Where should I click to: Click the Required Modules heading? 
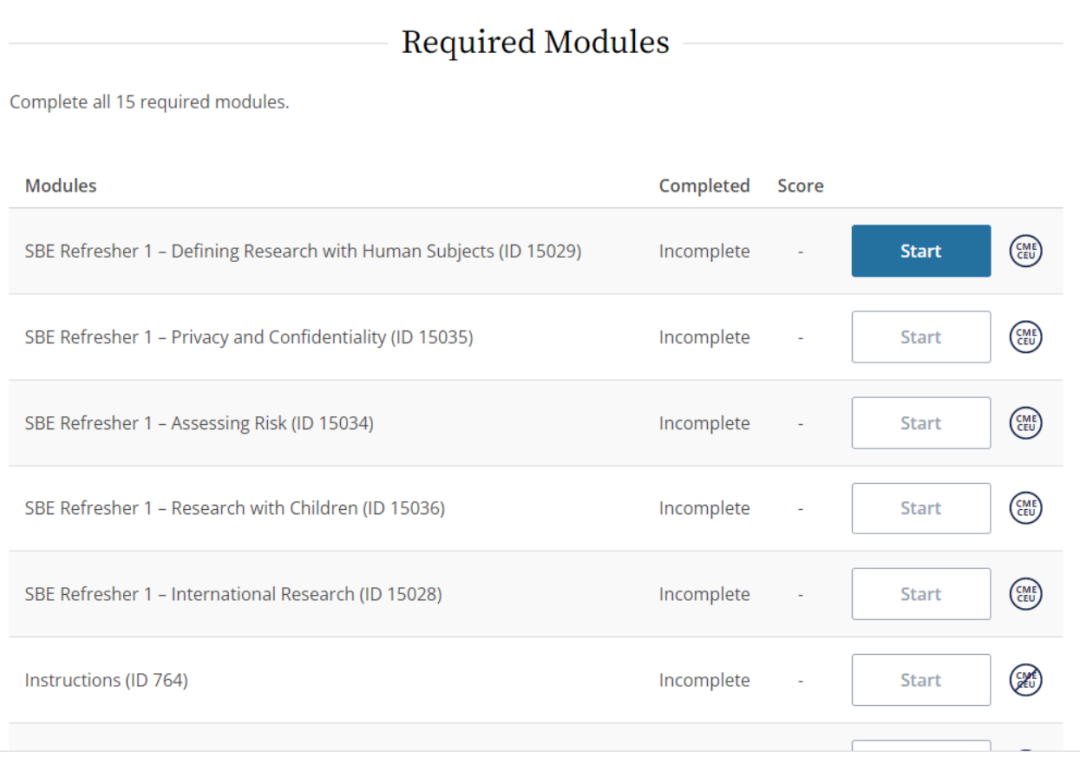pos(535,42)
